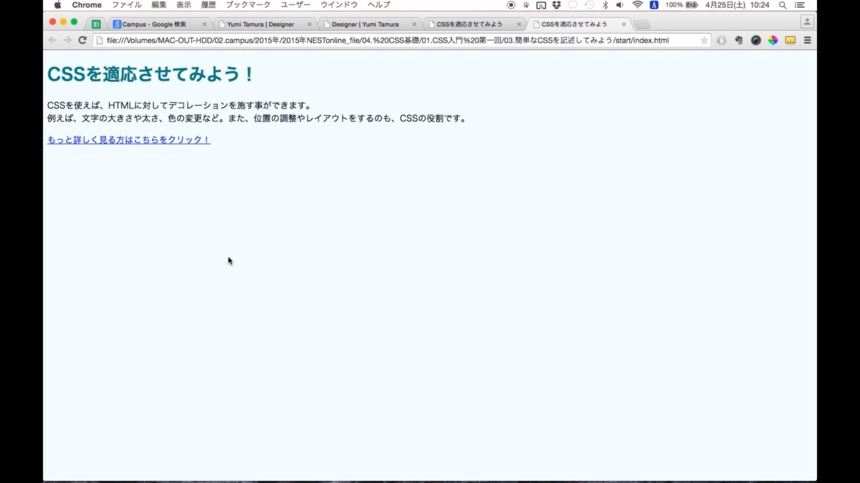860x483 pixels.
Task: Open the volume control icon
Action: pos(620,5)
